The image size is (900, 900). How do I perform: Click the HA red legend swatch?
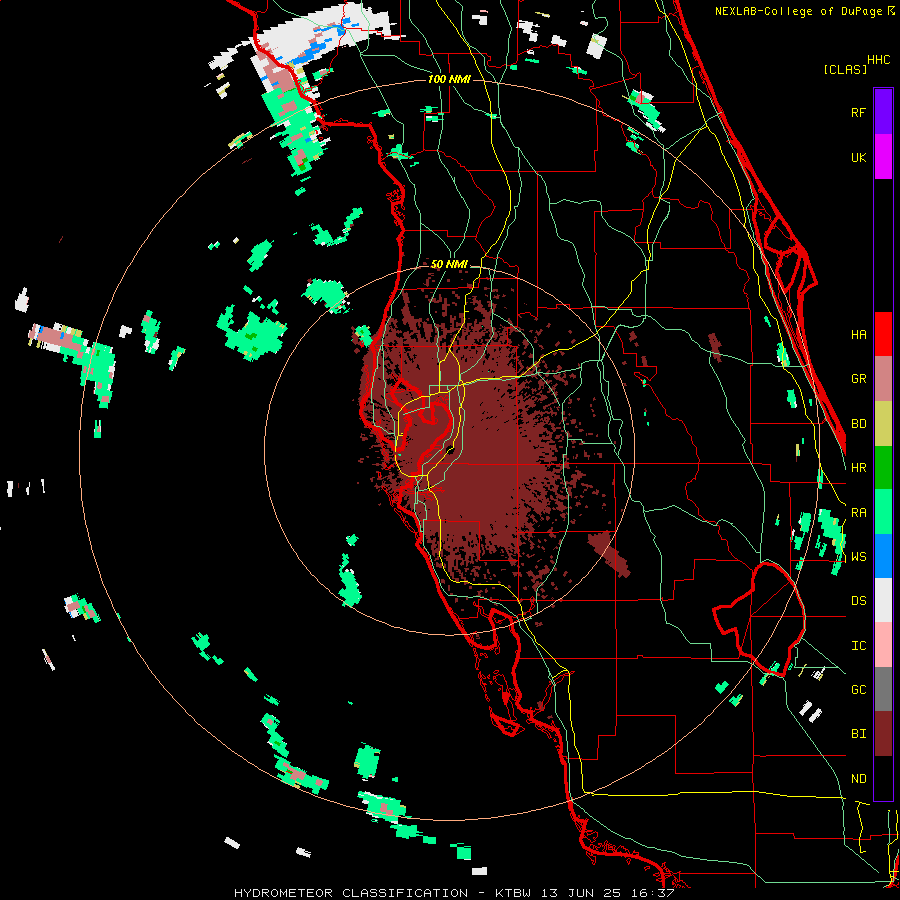coord(883,334)
